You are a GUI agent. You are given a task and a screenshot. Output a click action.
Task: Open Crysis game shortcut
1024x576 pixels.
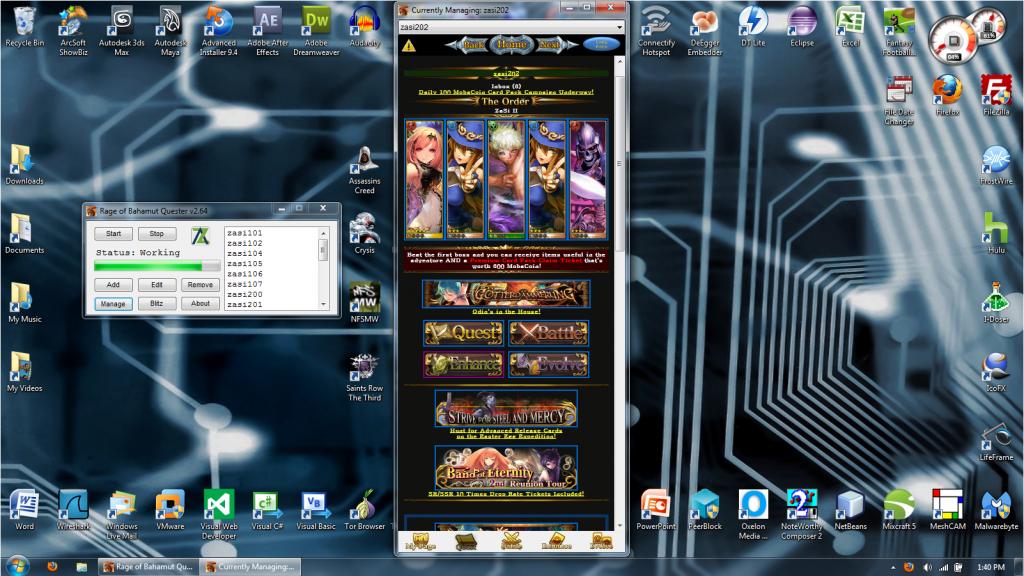[x=364, y=234]
